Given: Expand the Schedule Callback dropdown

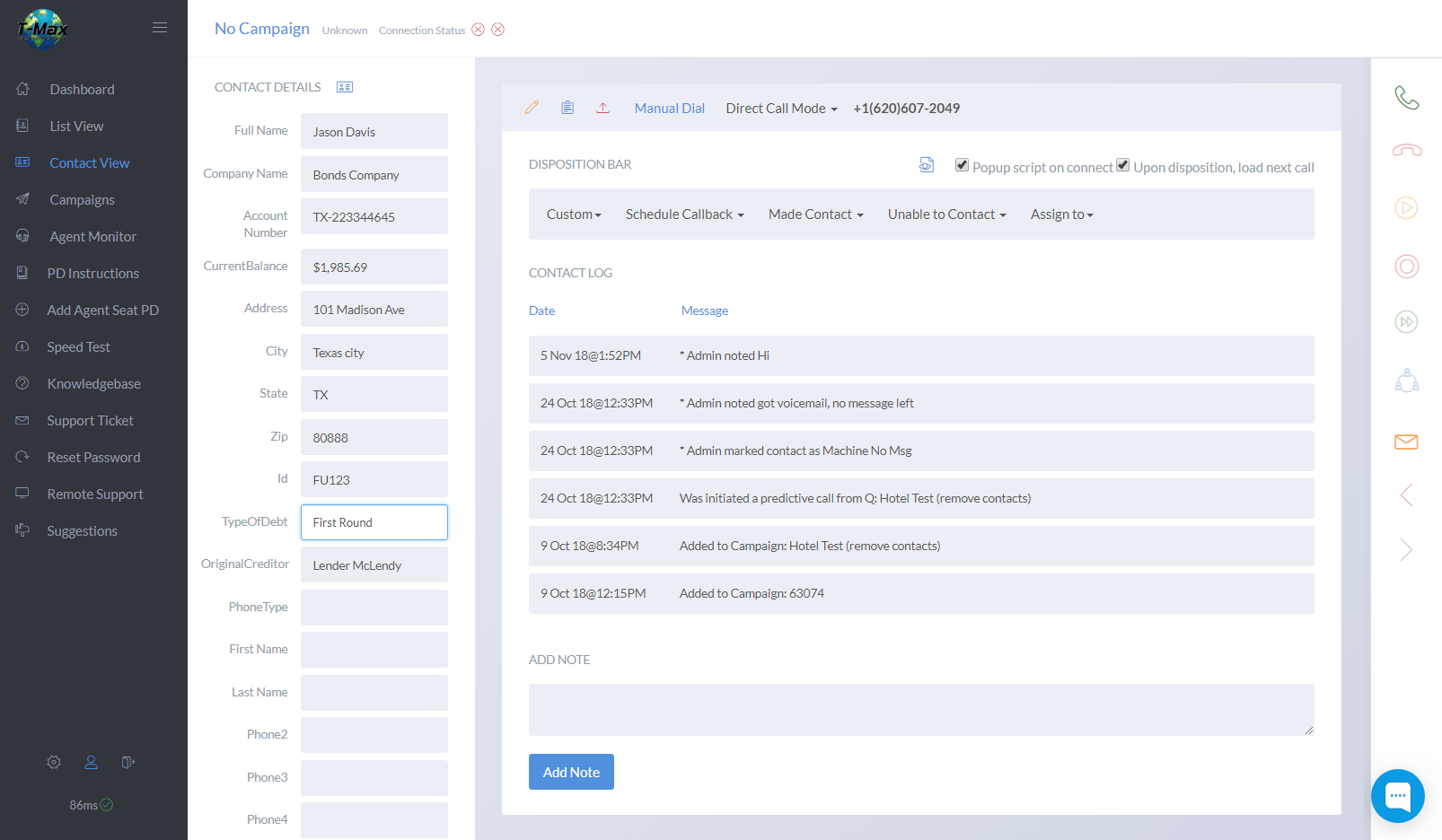Looking at the screenshot, I should 685,214.
